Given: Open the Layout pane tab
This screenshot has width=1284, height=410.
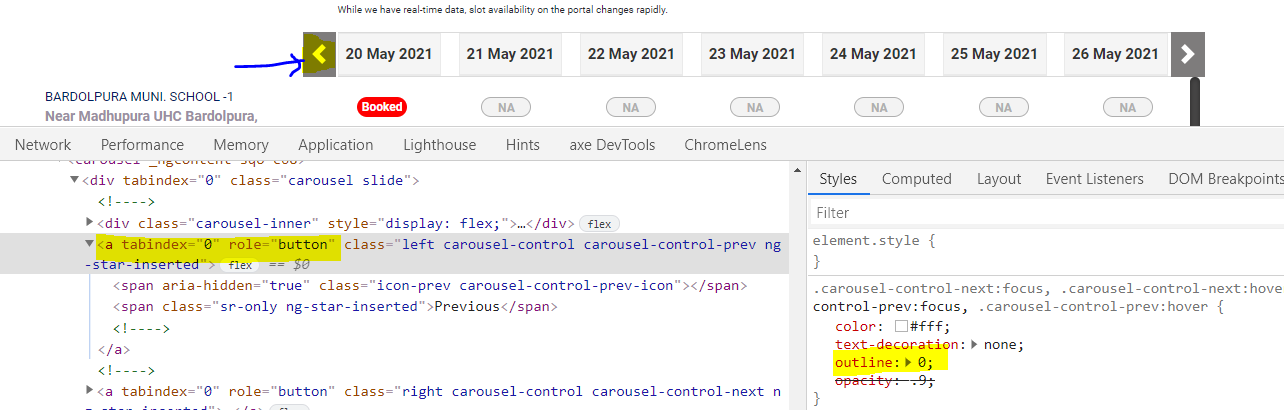Looking at the screenshot, I should tap(999, 179).
